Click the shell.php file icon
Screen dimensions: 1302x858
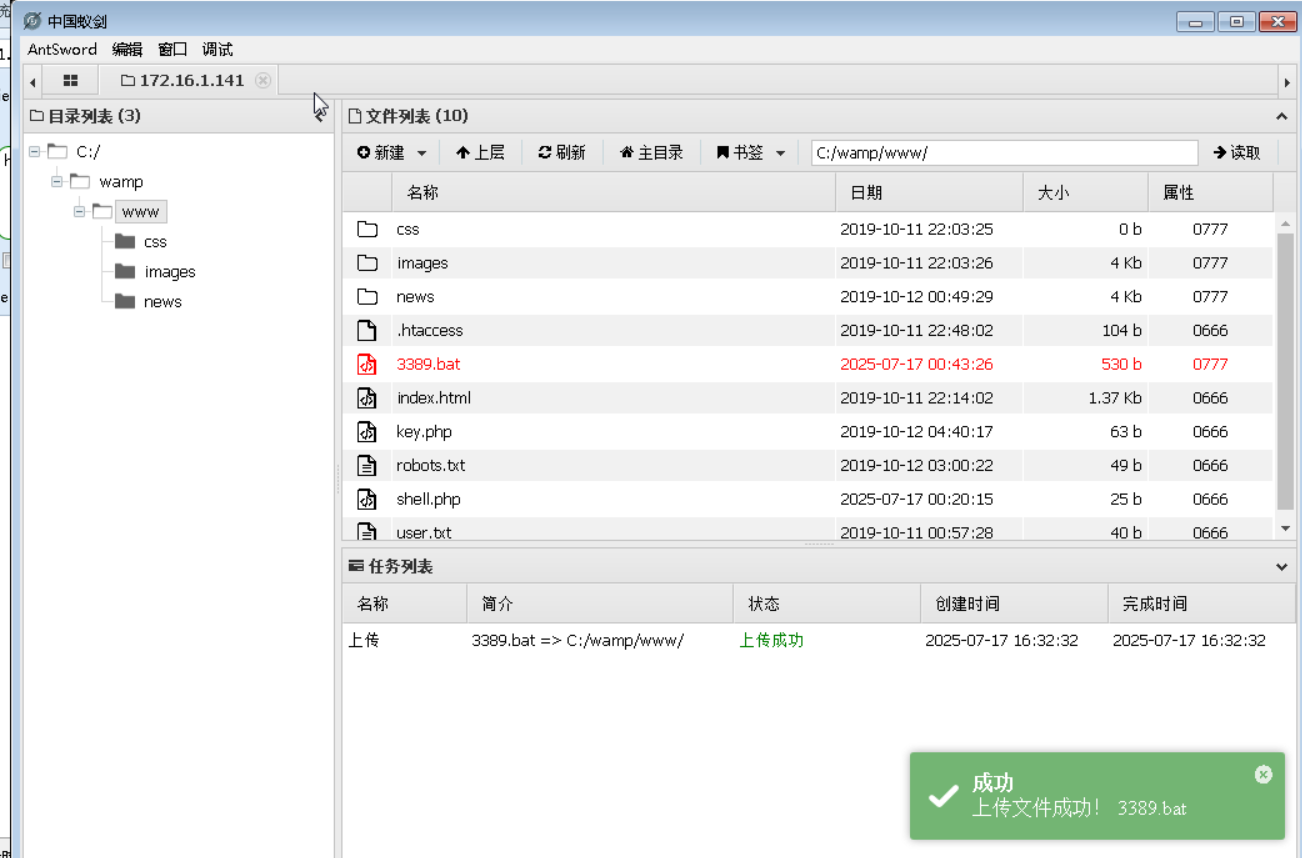pos(367,499)
